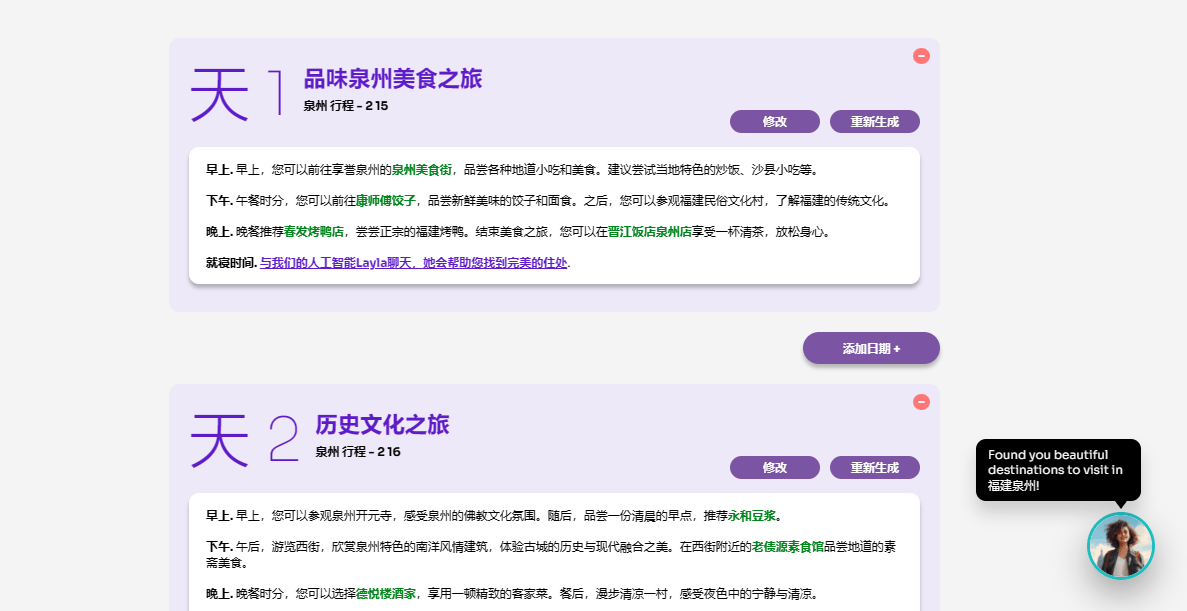Select the 历史文化之旅 heading
The width and height of the screenshot is (1187, 611).
click(382, 425)
